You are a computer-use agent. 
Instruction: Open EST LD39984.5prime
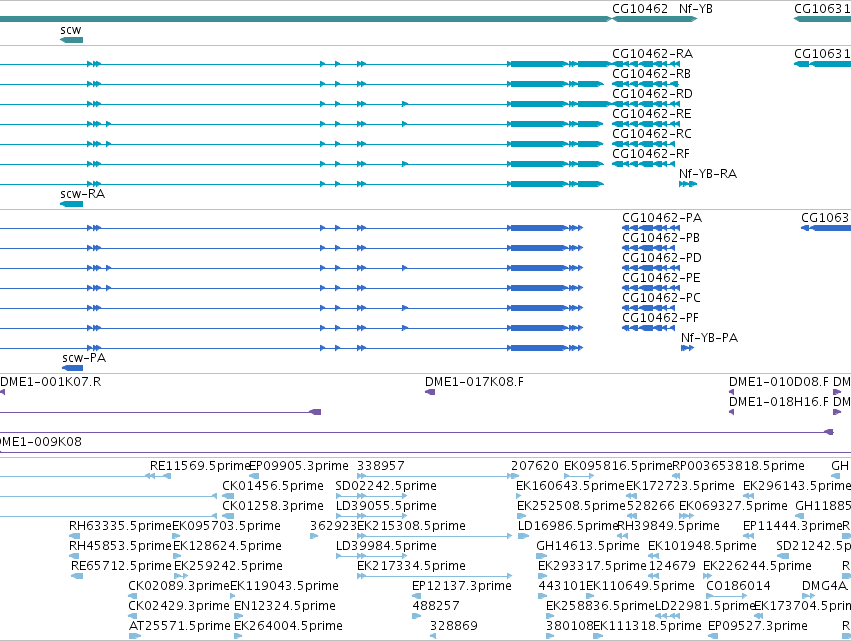386,547
